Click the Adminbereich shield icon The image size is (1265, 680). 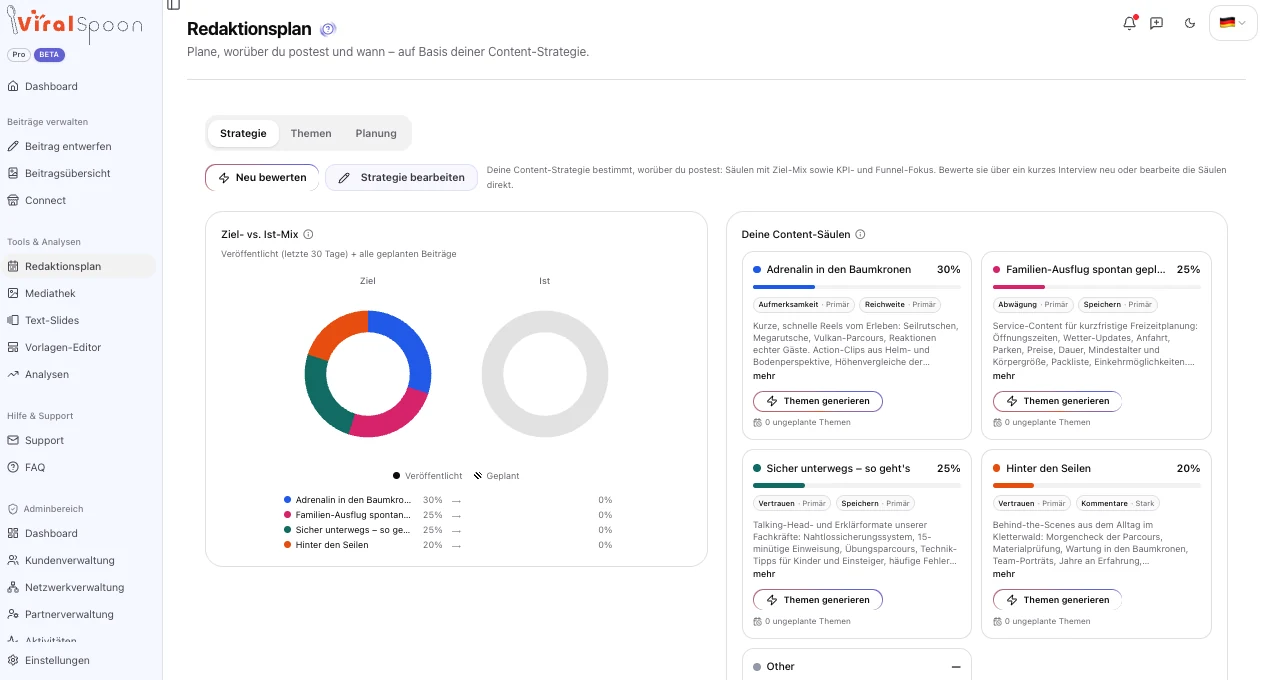coord(13,508)
